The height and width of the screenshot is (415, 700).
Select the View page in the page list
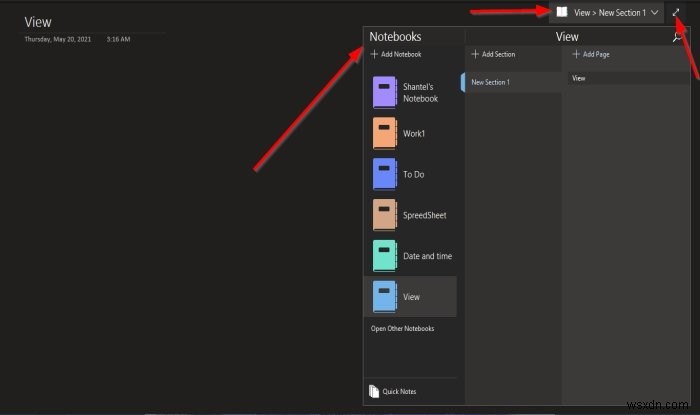[629, 78]
